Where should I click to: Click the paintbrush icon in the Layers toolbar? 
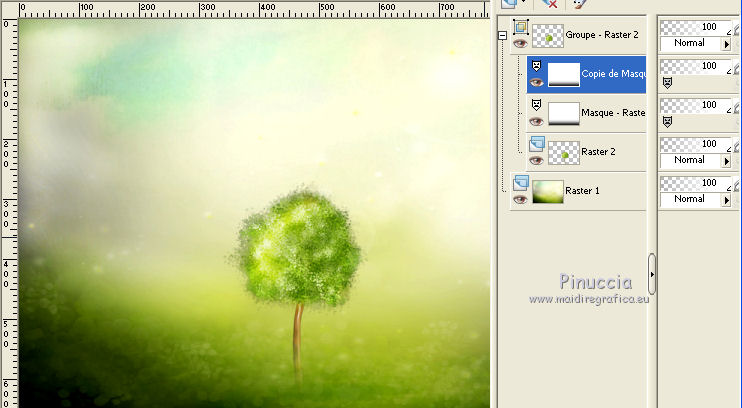pos(578,4)
